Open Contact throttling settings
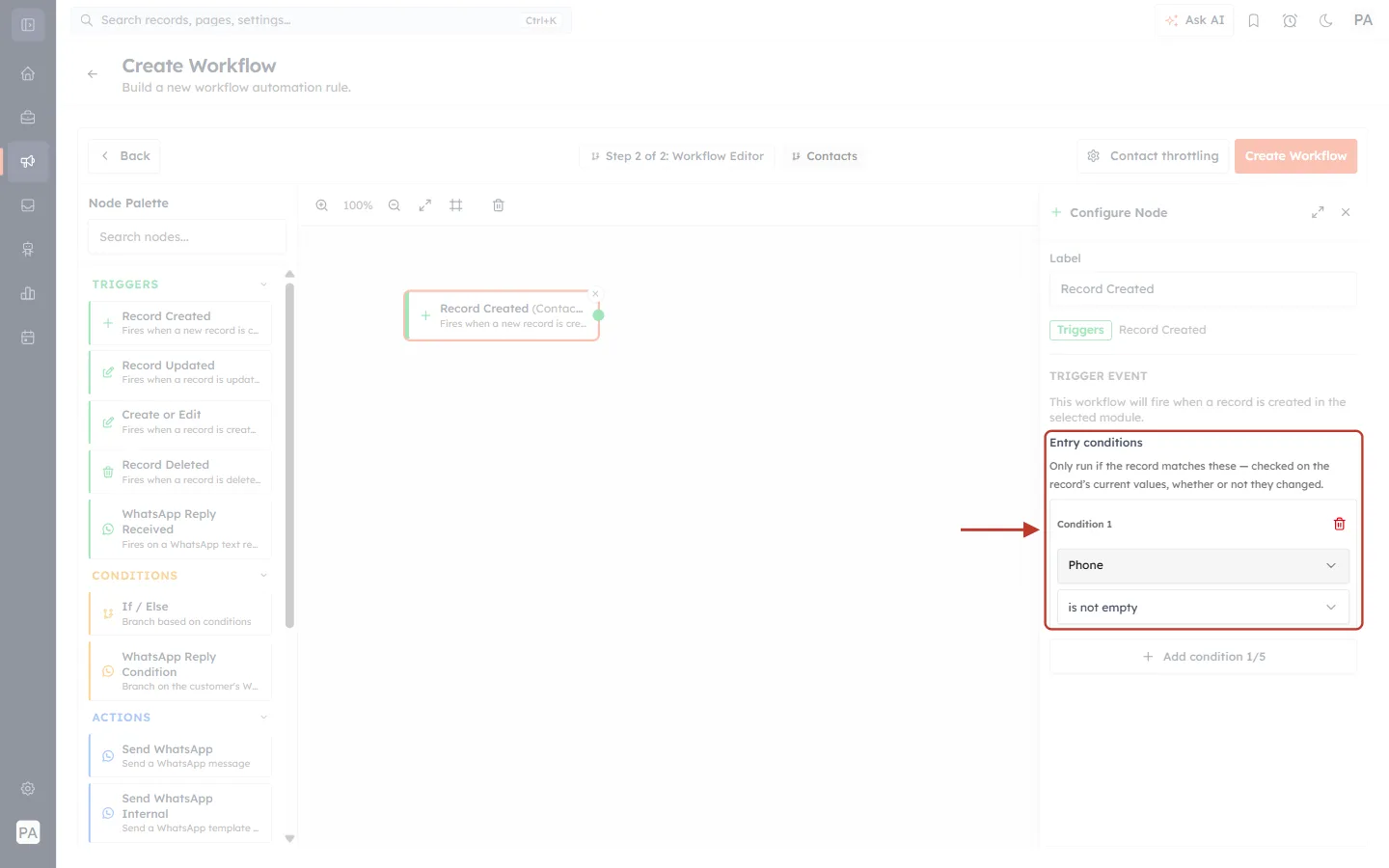Image resolution: width=1389 pixels, height=868 pixels. coord(1153,156)
